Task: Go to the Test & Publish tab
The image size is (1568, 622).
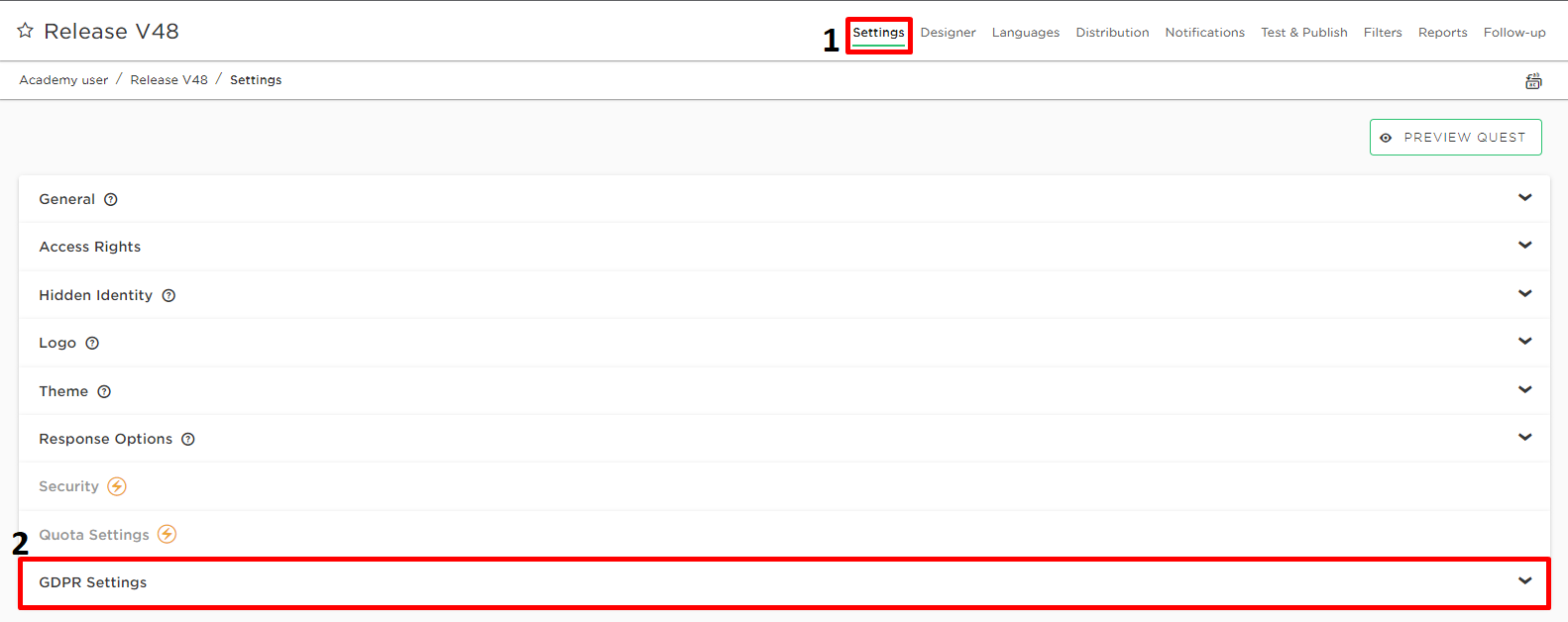Action: pos(1303,33)
